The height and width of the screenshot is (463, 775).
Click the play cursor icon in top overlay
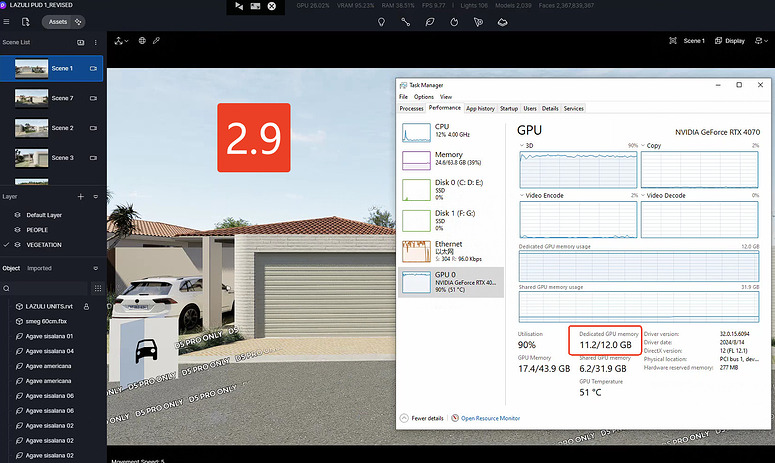pos(239,6)
